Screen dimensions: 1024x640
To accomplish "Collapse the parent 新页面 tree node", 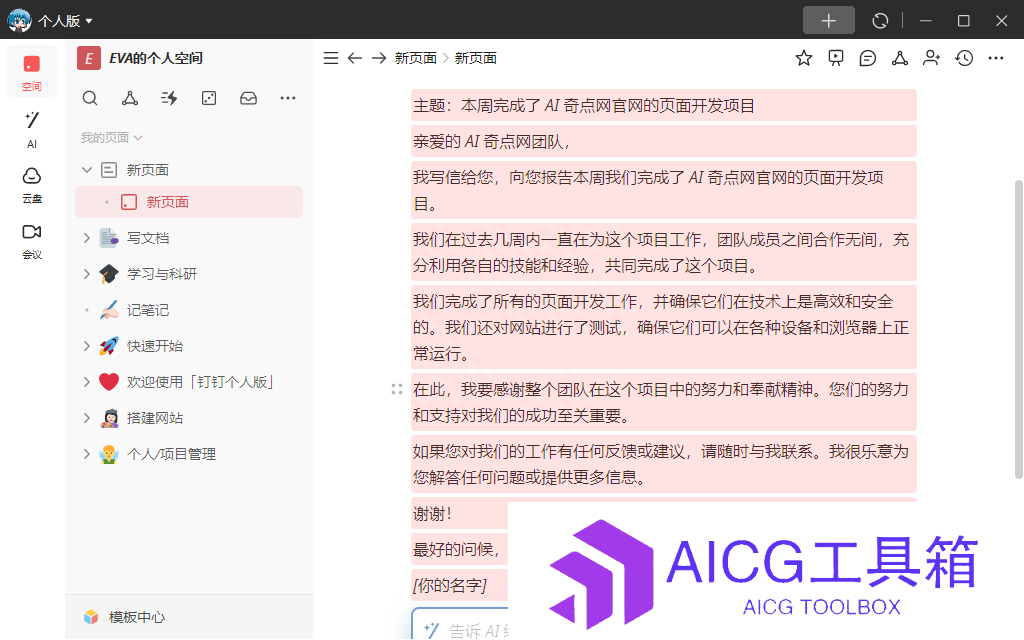I will pos(87,170).
